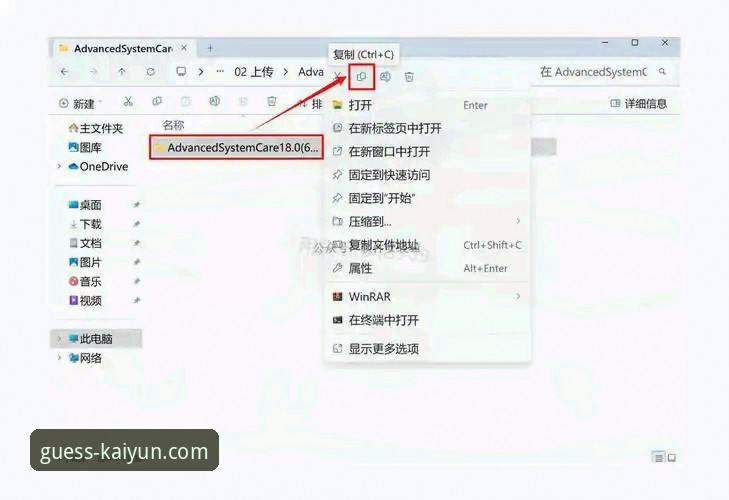
Task: Select 打开 in the context menu
Action: [427, 105]
